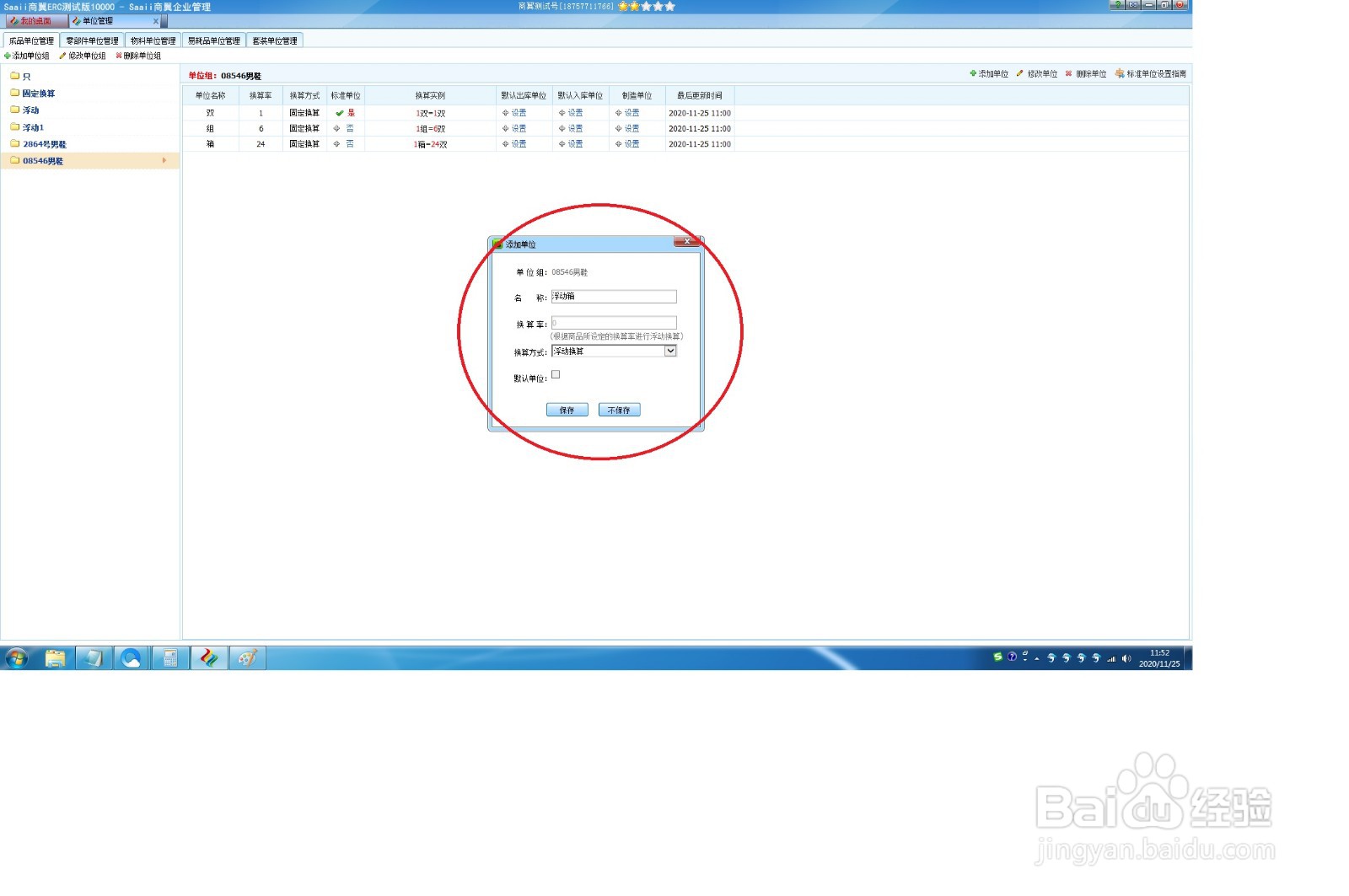Check the 默认单位 checkbox
1349x896 pixels.
556,375
